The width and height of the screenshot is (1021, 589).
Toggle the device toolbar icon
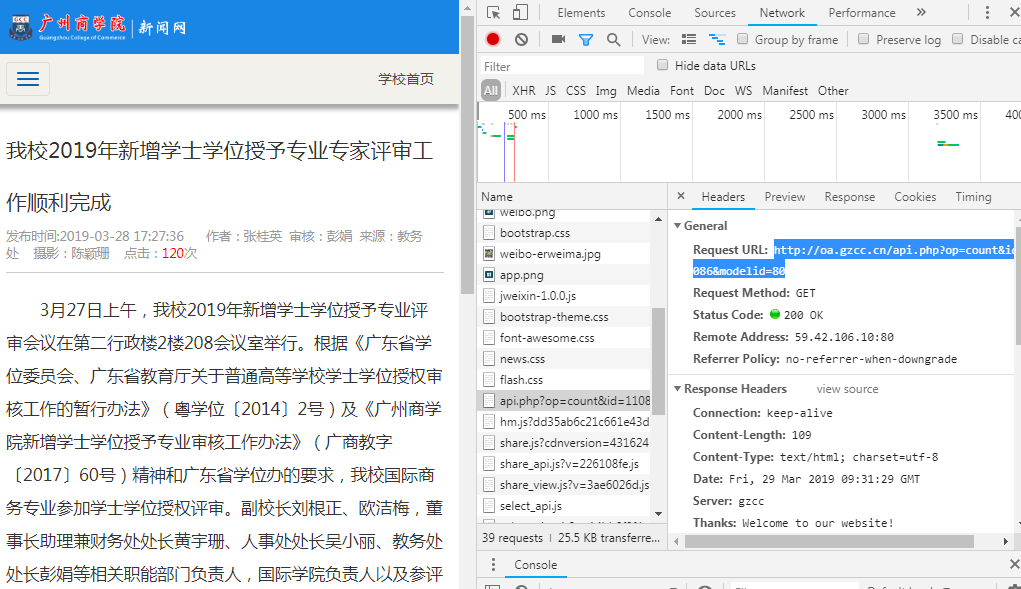(x=520, y=13)
